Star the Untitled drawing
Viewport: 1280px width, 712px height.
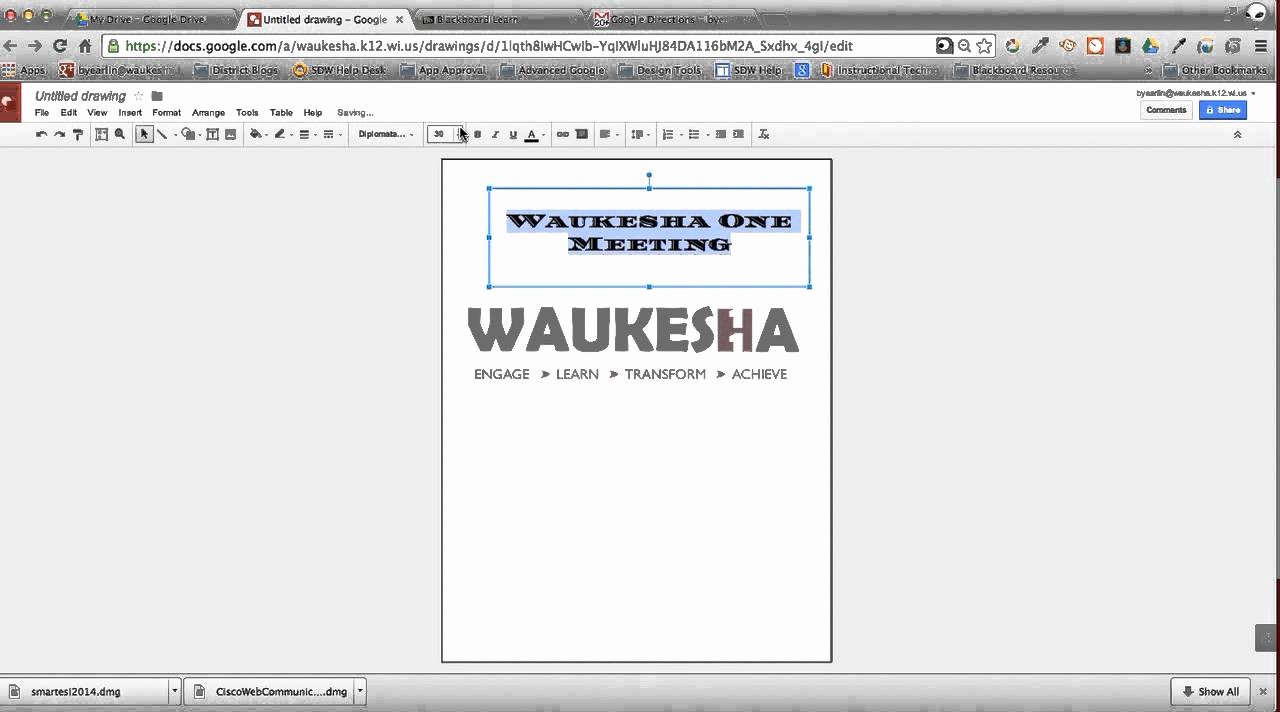139,96
